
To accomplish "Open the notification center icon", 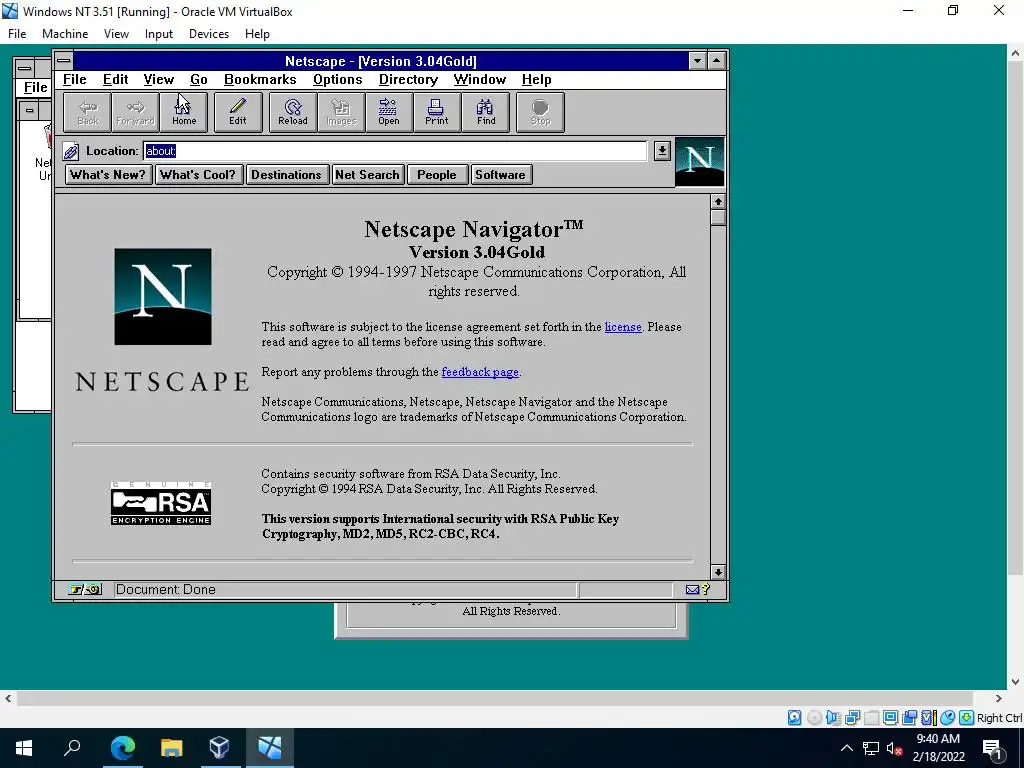I will point(992,748).
